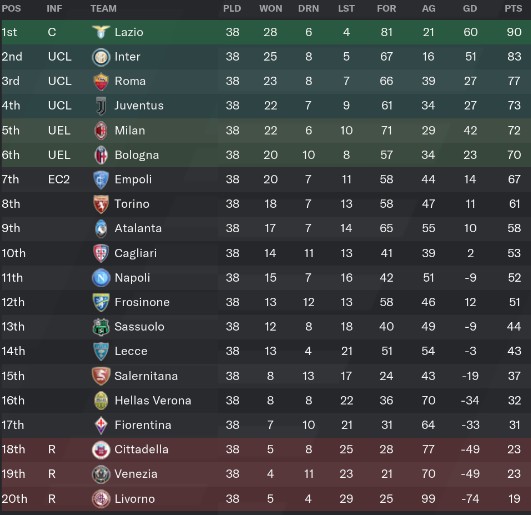Screen dimensions: 531x515
Task: Open the Hellas Verona team link
Action: tap(153, 401)
